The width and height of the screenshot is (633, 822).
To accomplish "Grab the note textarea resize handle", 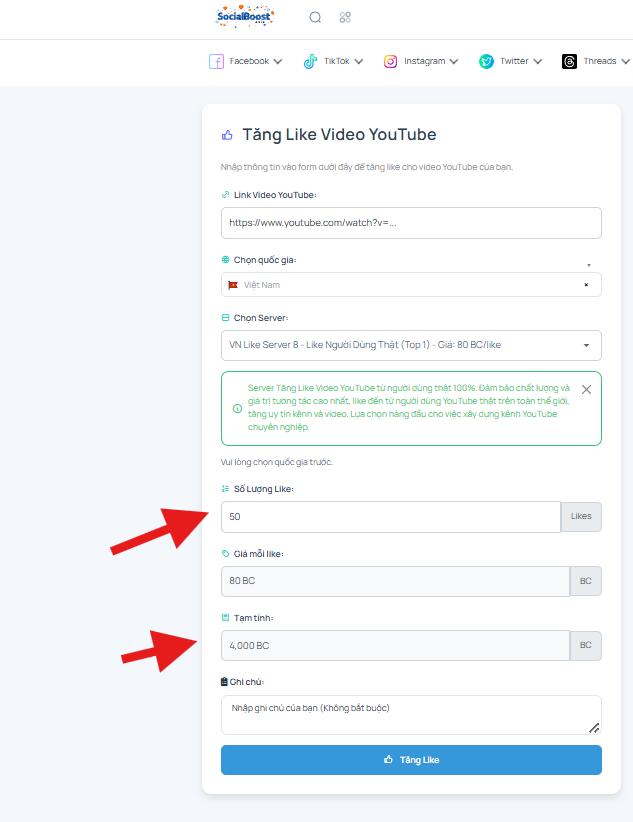I will pyautogui.click(x=594, y=728).
